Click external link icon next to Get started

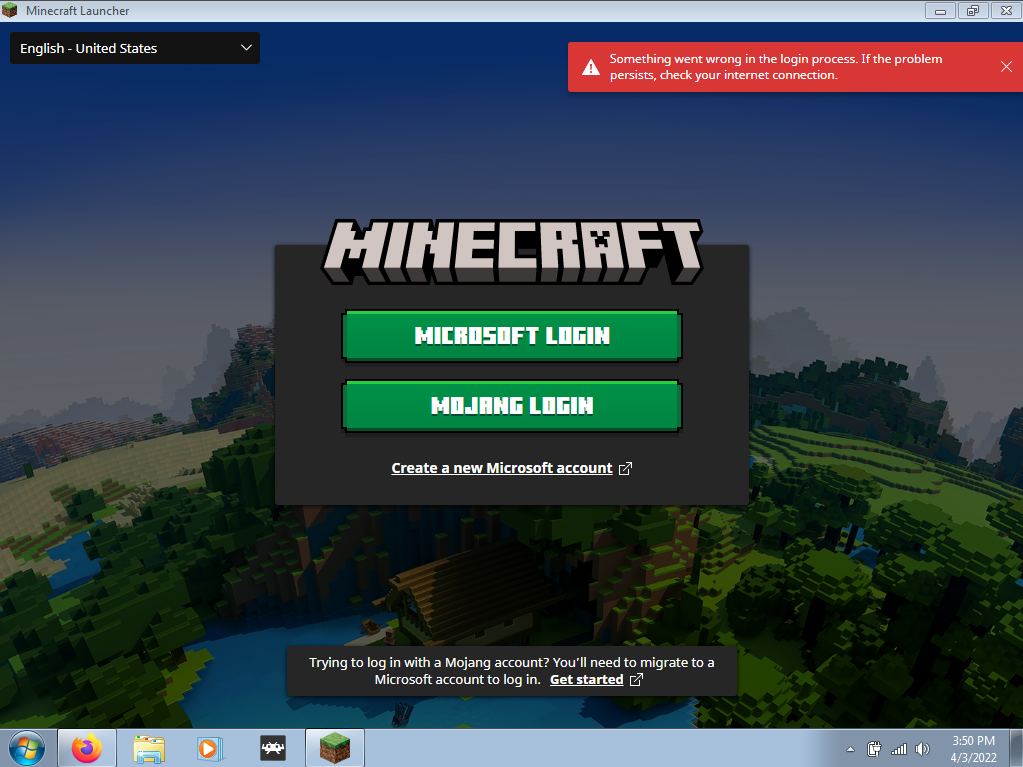636,680
